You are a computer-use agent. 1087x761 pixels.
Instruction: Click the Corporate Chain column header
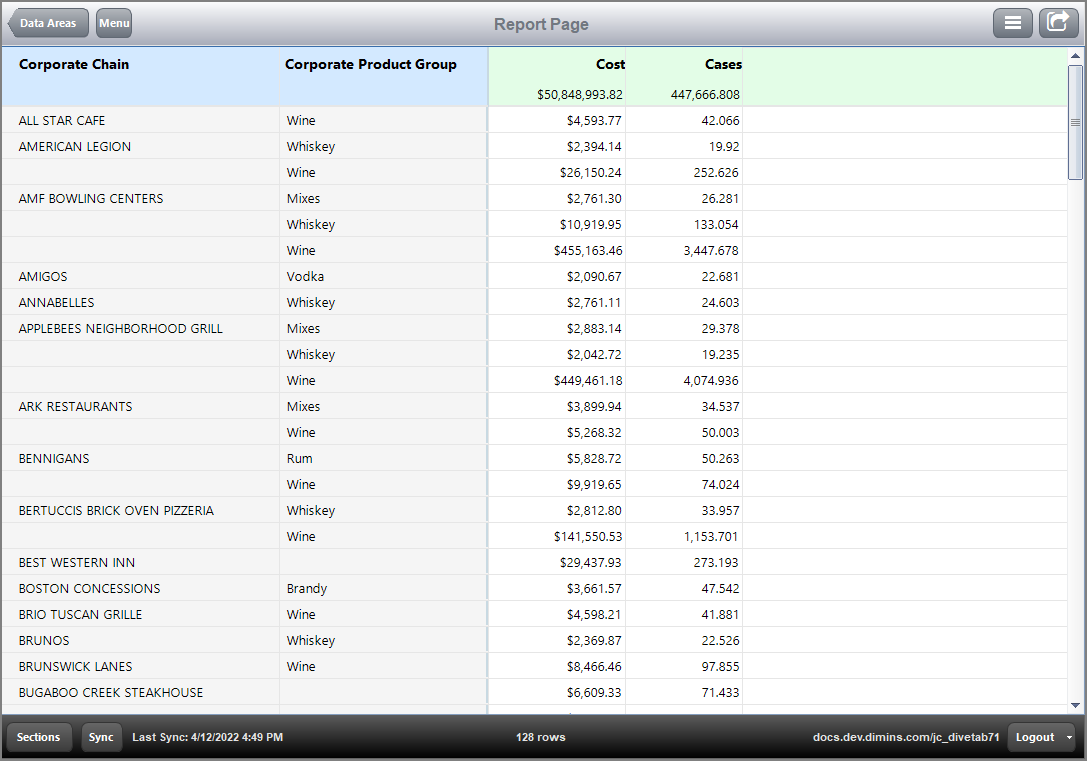point(74,64)
